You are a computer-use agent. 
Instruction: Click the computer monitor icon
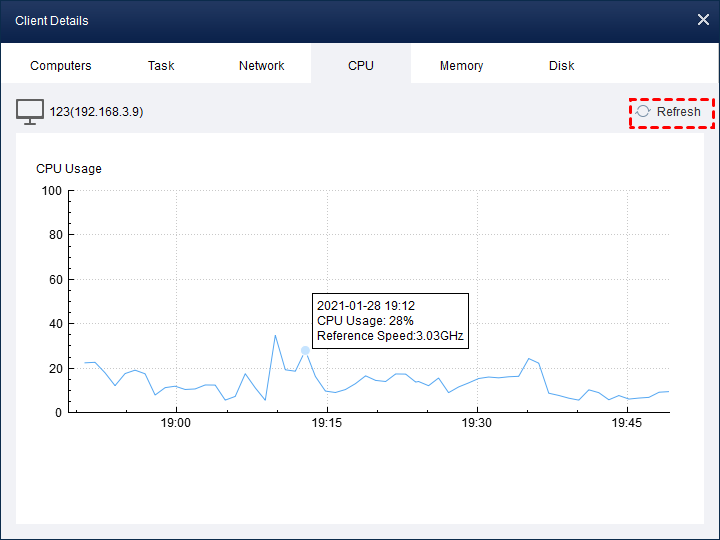pos(30,112)
